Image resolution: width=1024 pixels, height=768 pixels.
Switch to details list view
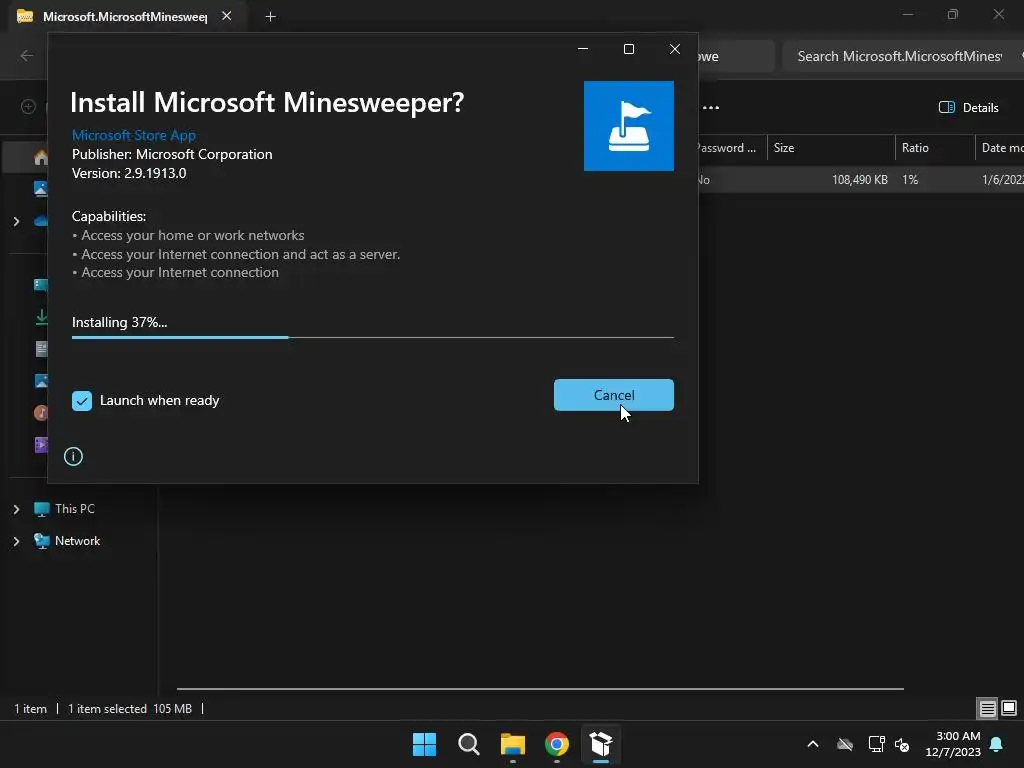(x=987, y=708)
